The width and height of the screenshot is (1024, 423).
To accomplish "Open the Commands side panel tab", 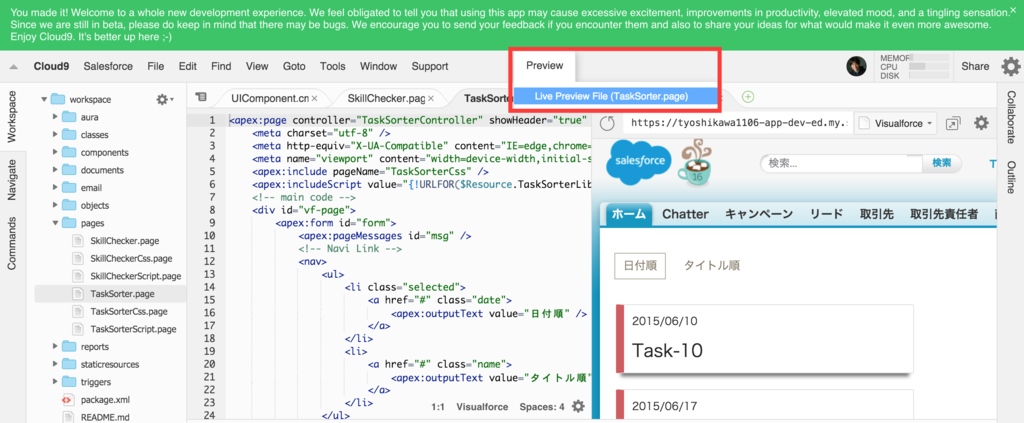I will pos(12,242).
